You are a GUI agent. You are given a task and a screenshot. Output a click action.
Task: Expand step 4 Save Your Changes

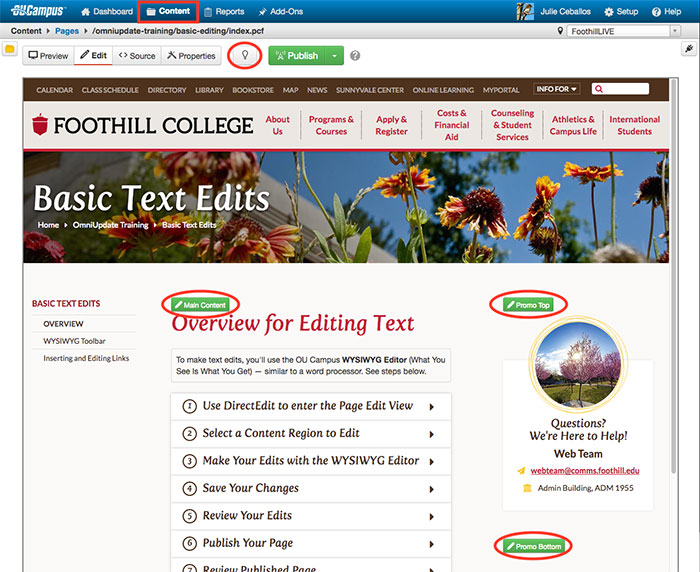(x=311, y=488)
